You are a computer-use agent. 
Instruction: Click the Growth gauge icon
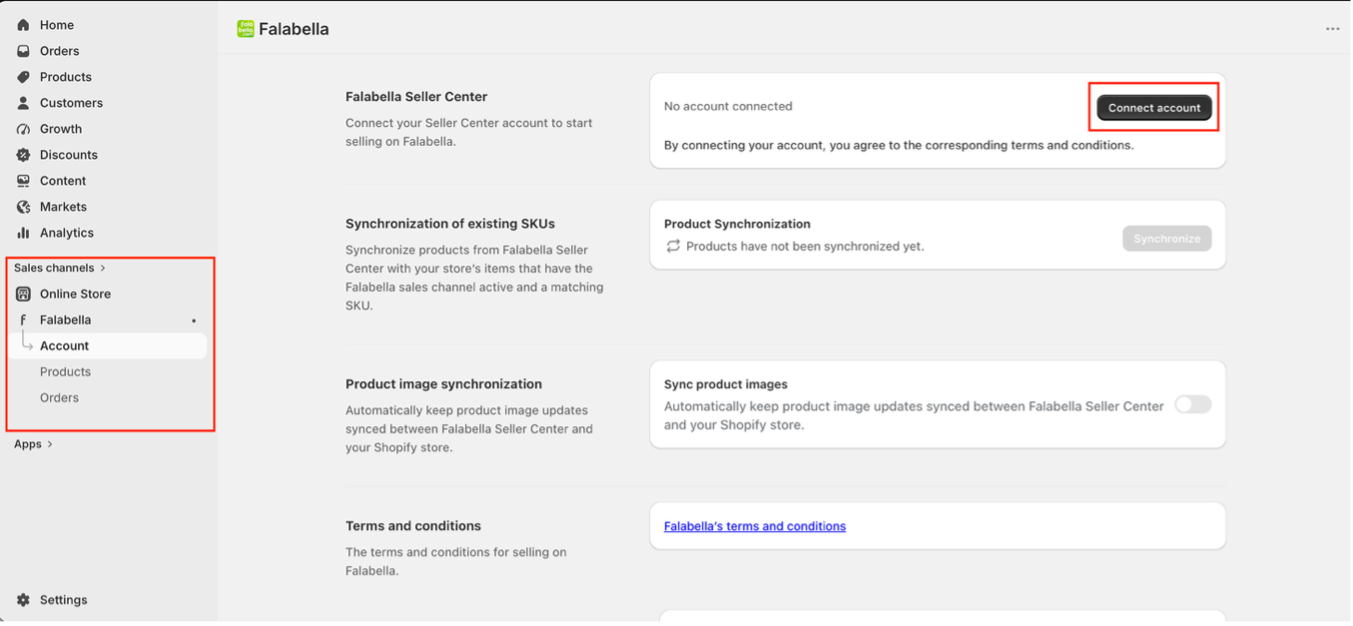coord(23,129)
